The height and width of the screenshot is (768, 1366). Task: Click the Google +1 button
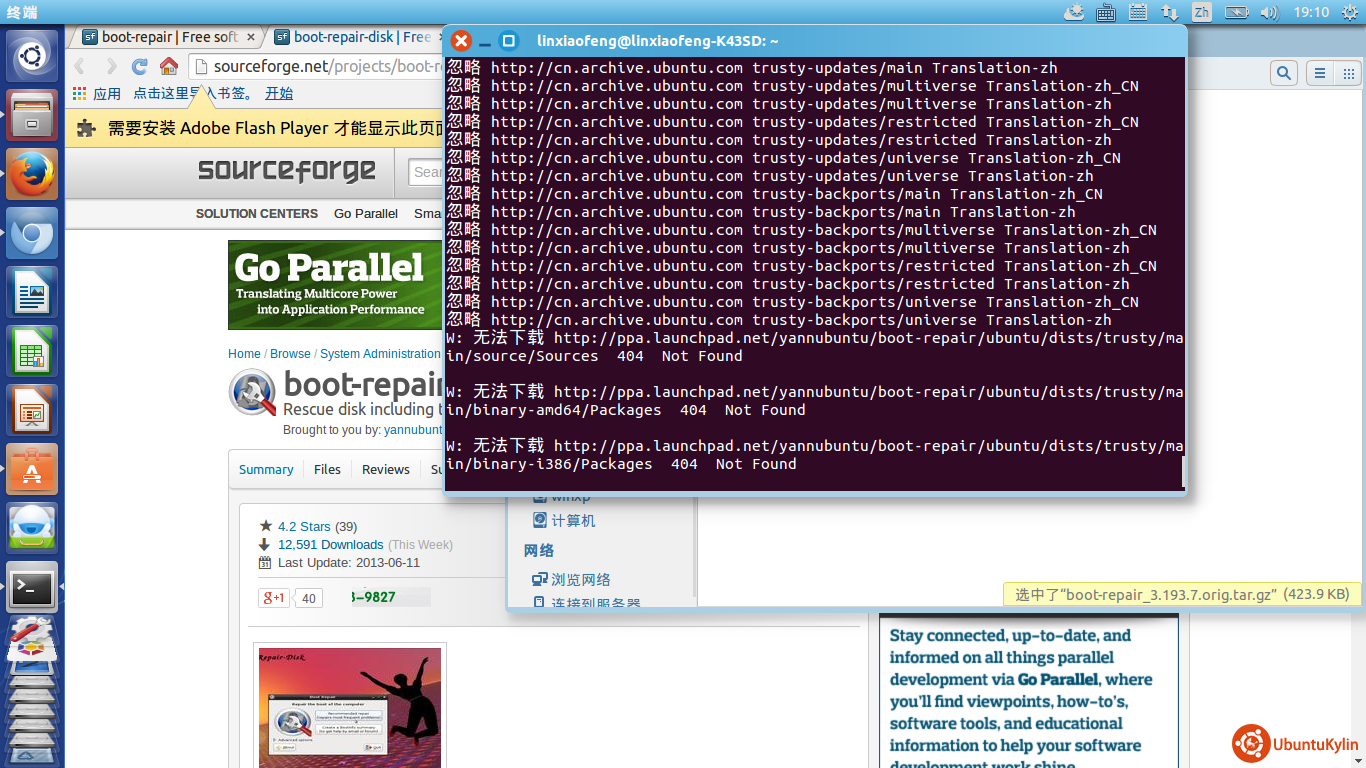(274, 598)
